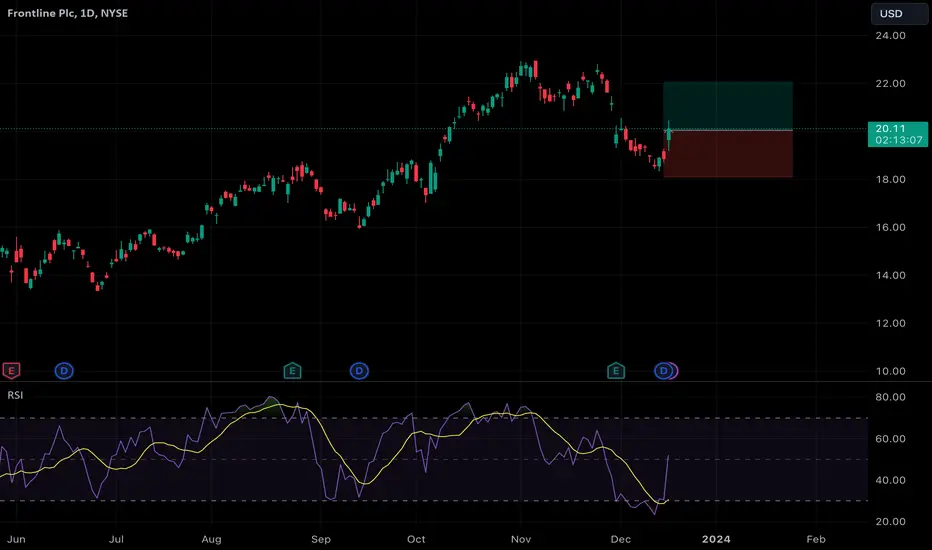
Task: Click the 24.00 price axis label
Action: click(x=890, y=36)
